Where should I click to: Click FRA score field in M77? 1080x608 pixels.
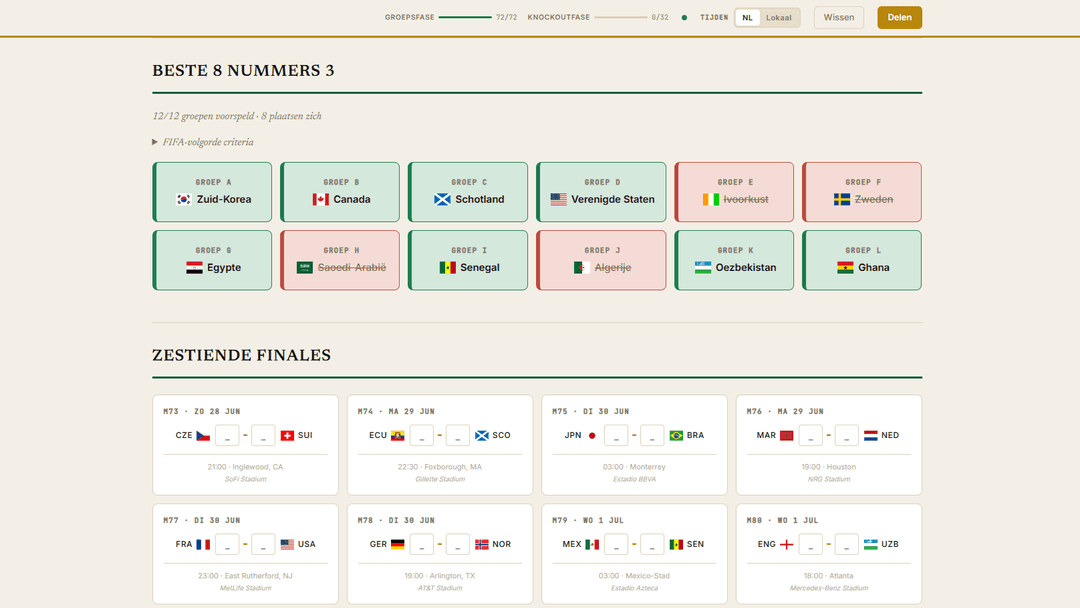click(x=227, y=545)
